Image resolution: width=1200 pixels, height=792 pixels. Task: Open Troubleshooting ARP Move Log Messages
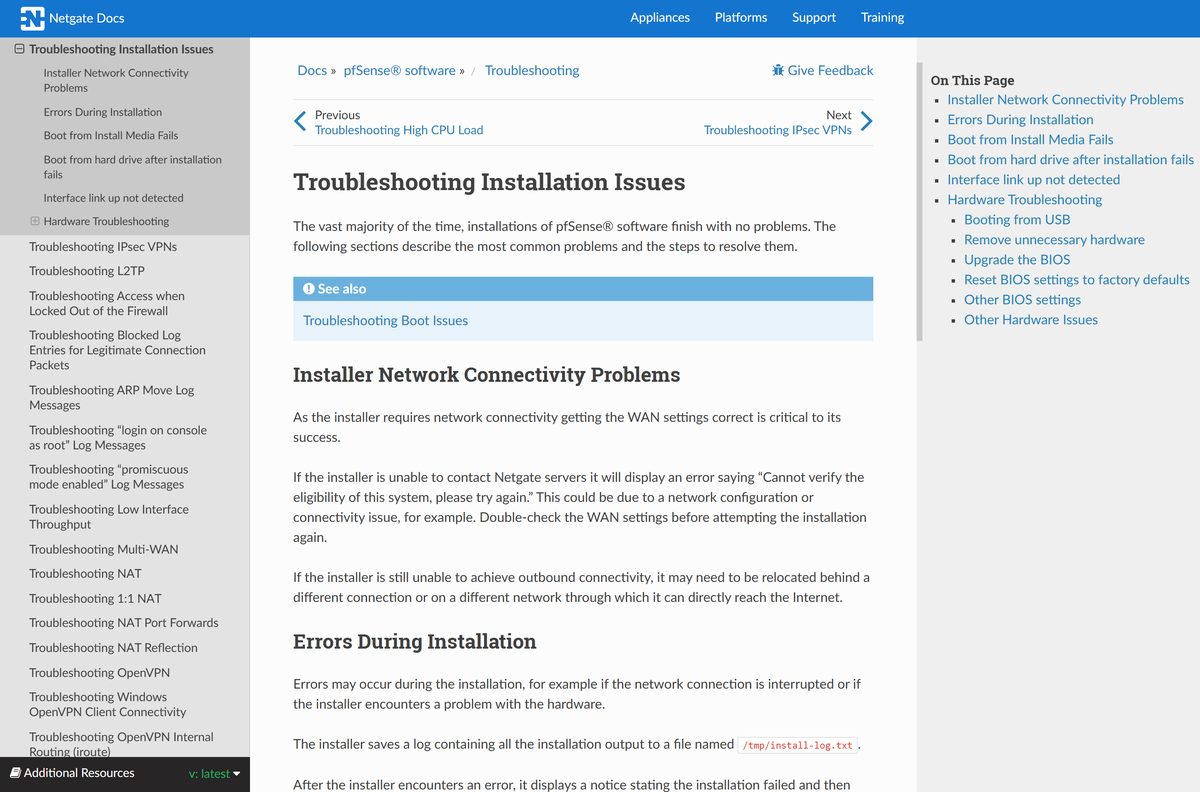[111, 397]
